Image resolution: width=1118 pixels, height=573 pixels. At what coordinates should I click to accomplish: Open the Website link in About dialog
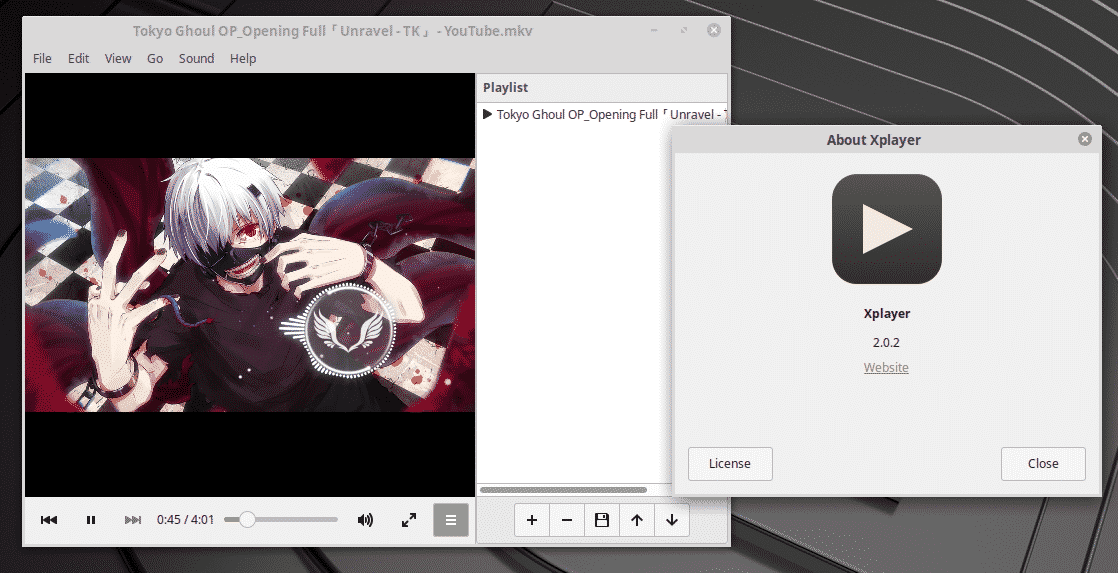(x=886, y=367)
